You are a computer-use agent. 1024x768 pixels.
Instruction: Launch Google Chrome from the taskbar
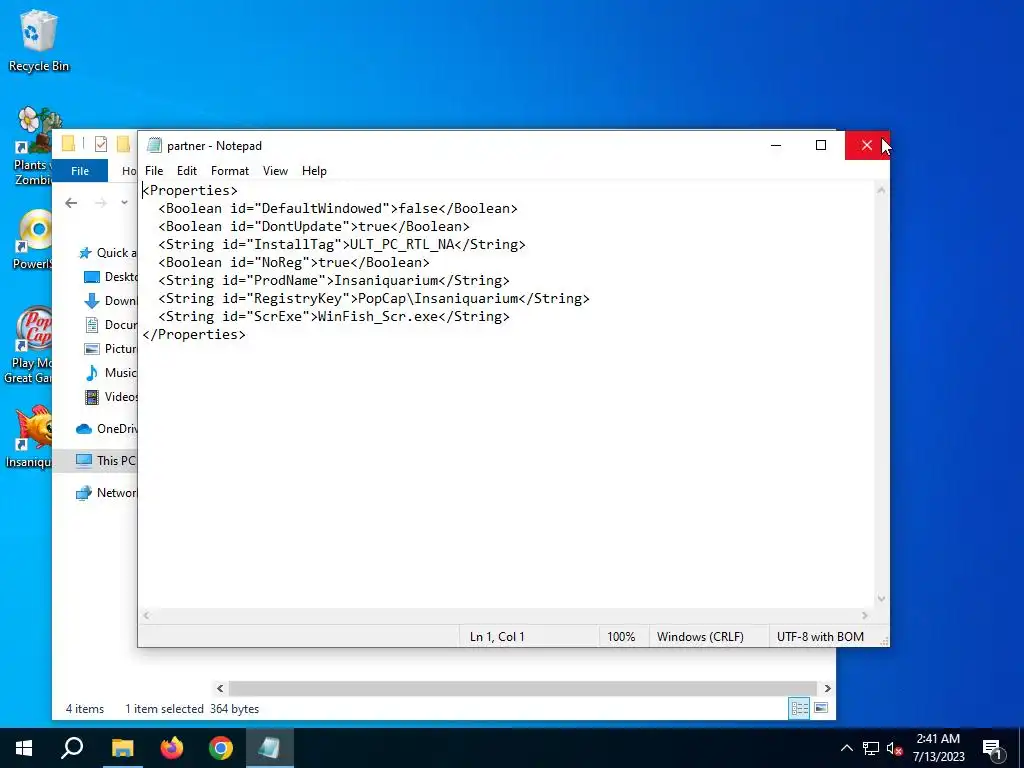tap(221, 748)
